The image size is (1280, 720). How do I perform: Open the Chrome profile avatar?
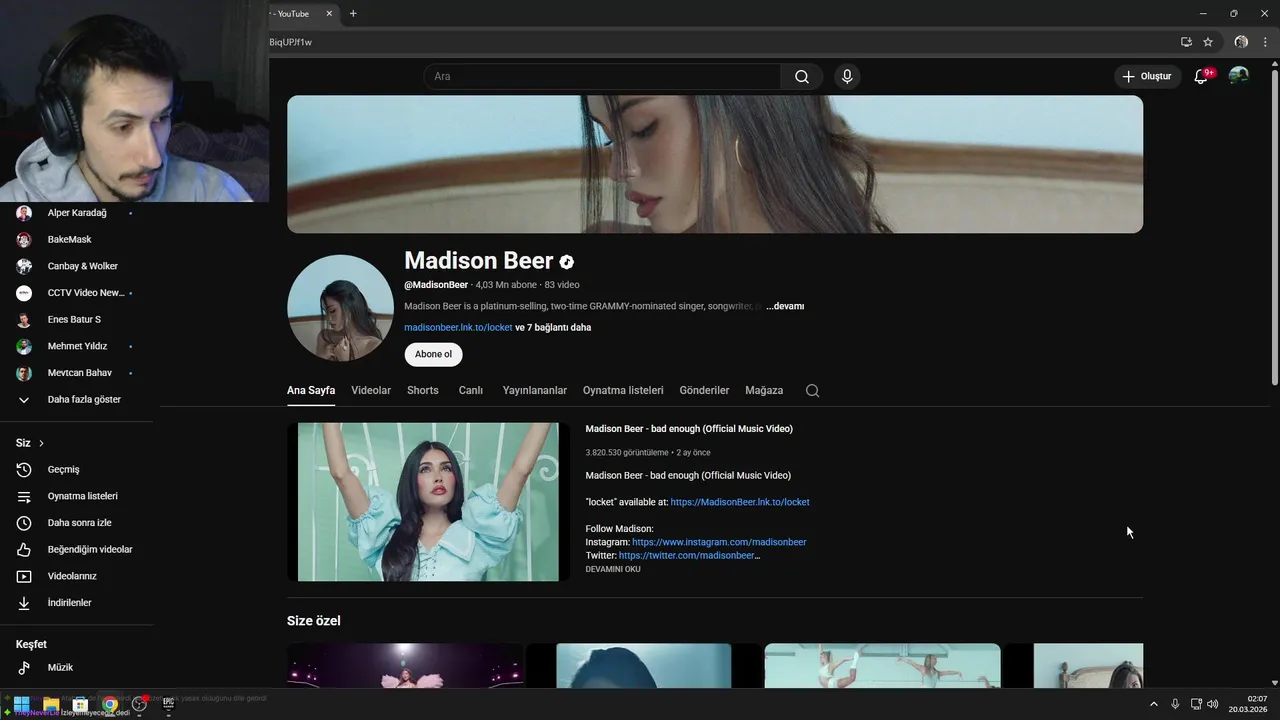tap(1241, 42)
